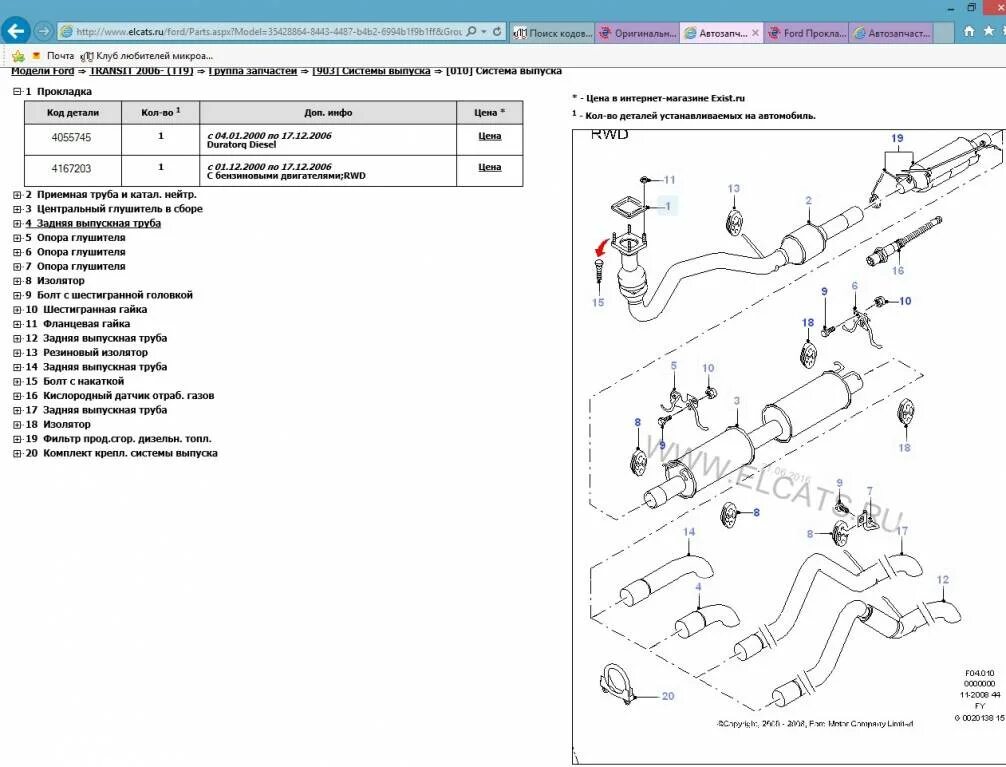Viewport: 1006px width, 767px height.
Task: Expand 19 Фильтр прод.сгор. дизельн. топл.
Action: [x=17, y=439]
